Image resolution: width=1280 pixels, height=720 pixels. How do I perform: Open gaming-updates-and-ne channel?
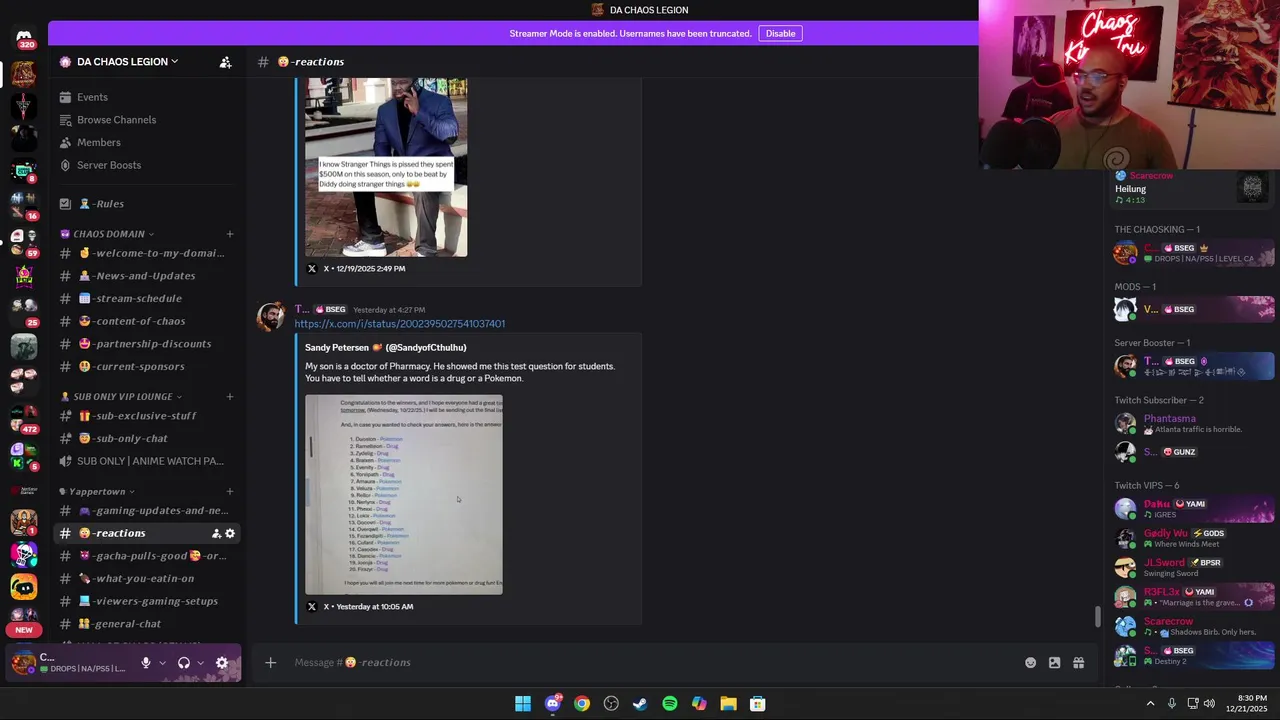click(145, 511)
